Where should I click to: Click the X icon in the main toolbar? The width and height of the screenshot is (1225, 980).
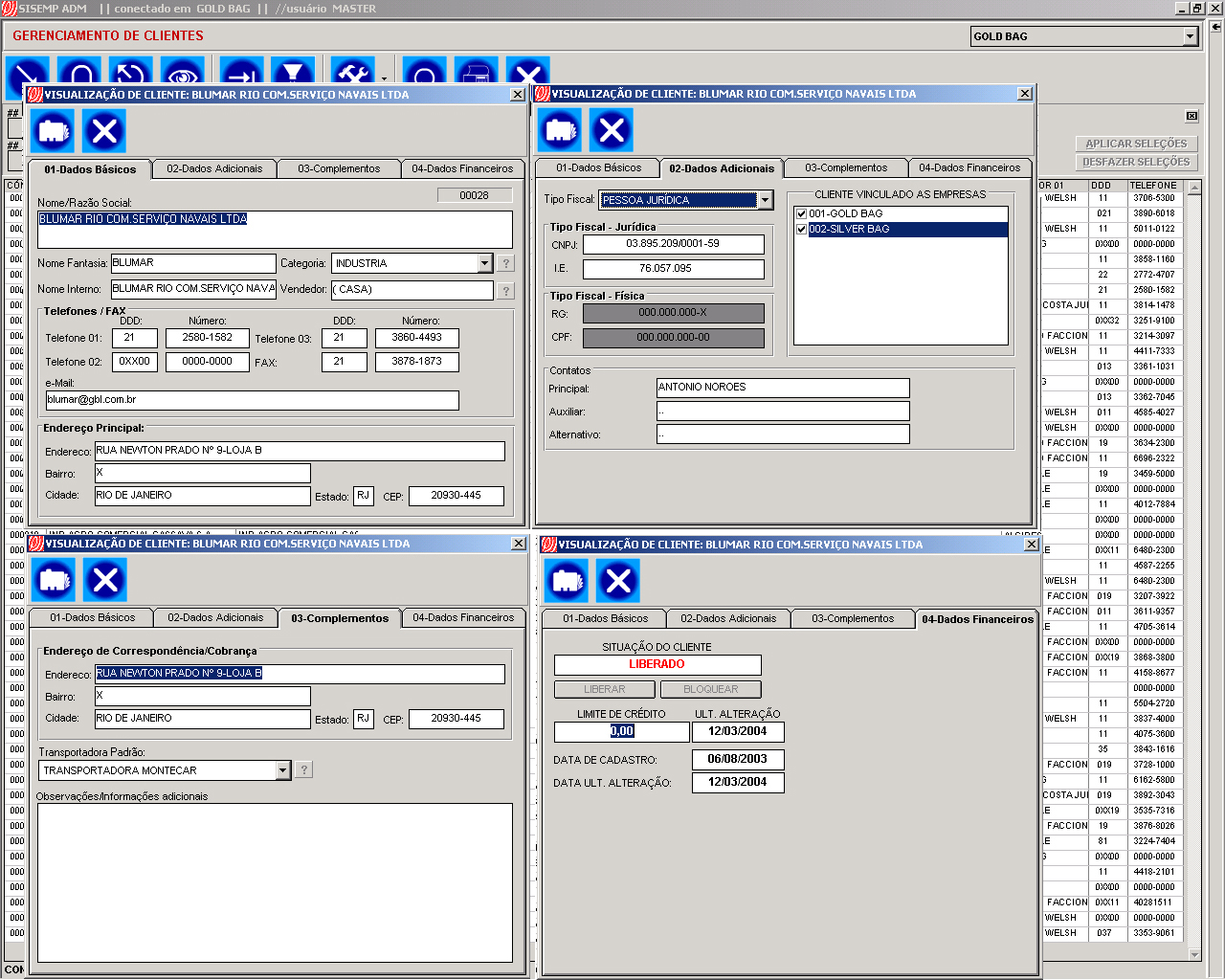[x=528, y=73]
